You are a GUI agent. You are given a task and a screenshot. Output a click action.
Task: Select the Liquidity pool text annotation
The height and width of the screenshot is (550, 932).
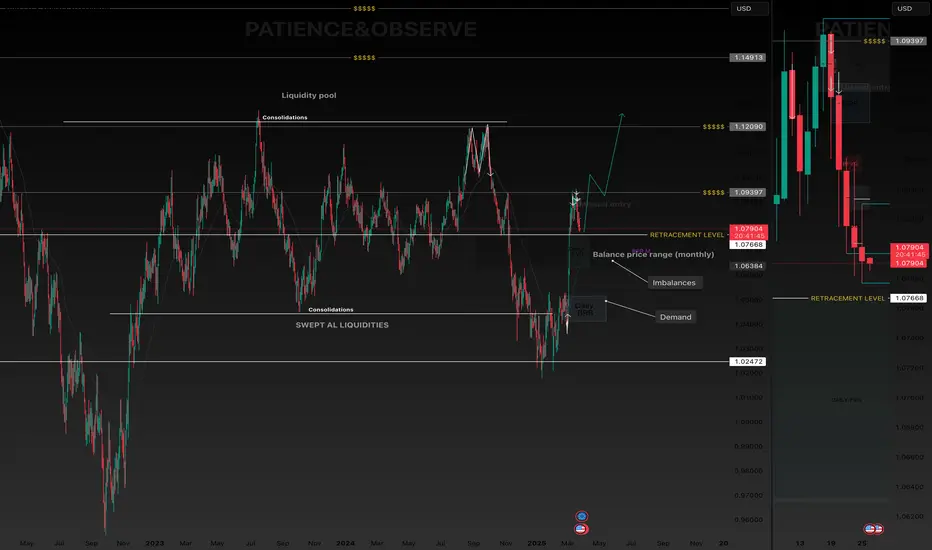pos(308,95)
